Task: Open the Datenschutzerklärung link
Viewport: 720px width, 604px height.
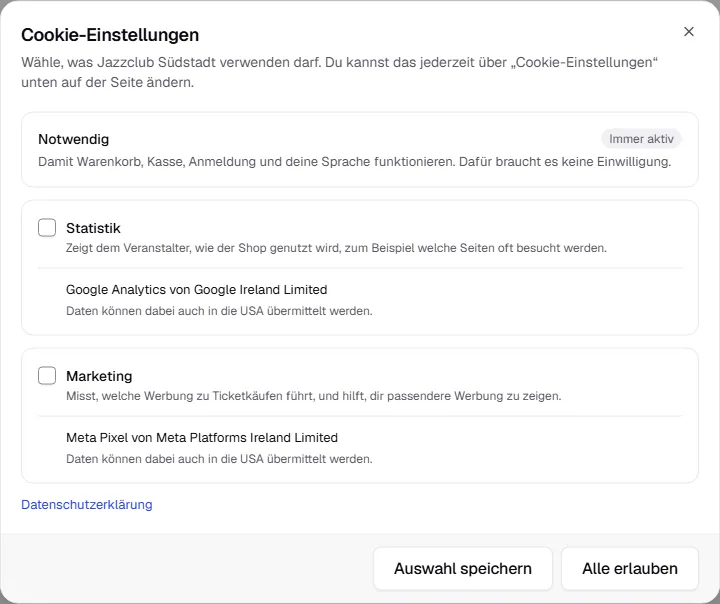Action: pos(87,504)
